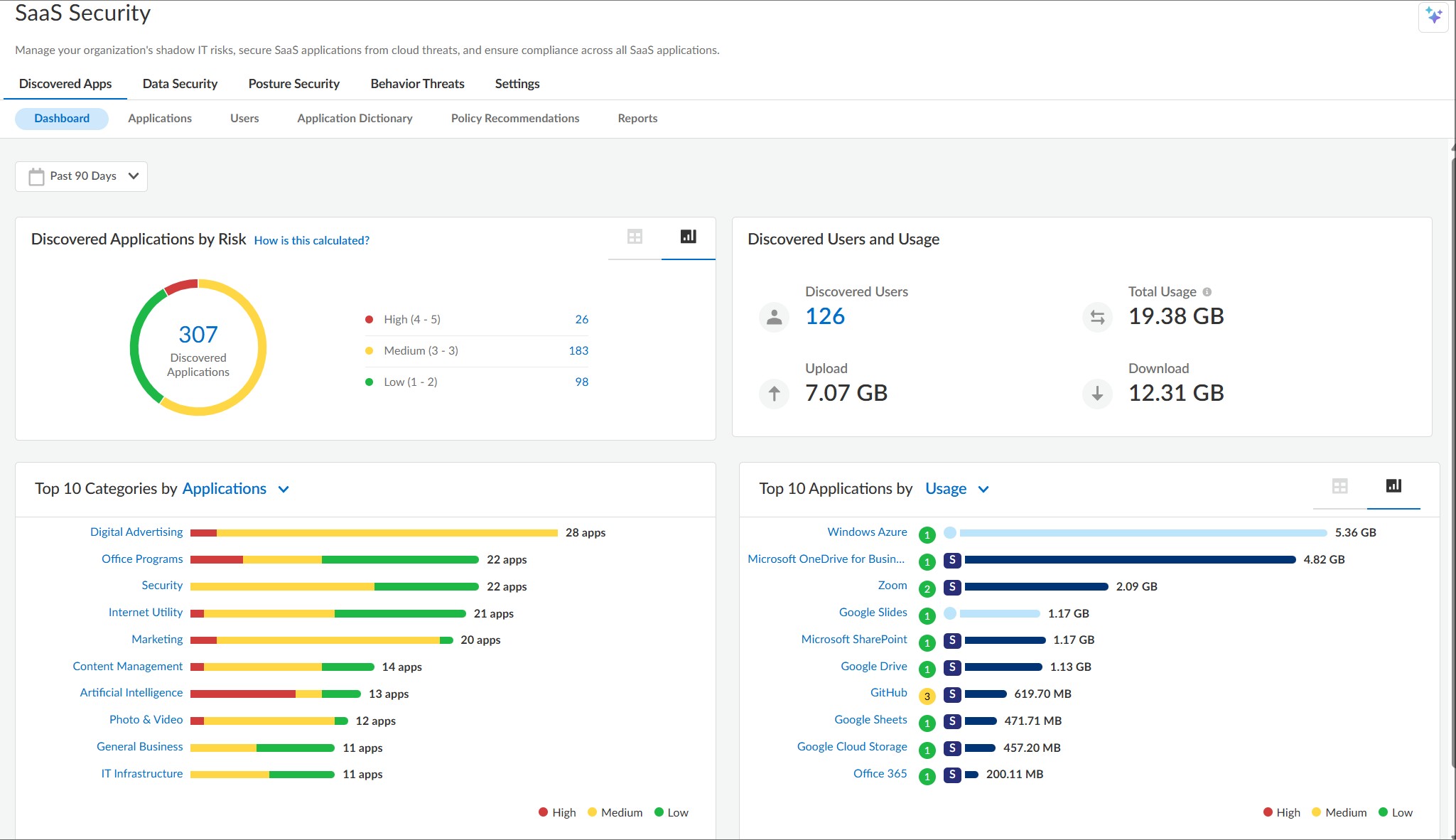Click the Upload arrow icon

point(774,393)
